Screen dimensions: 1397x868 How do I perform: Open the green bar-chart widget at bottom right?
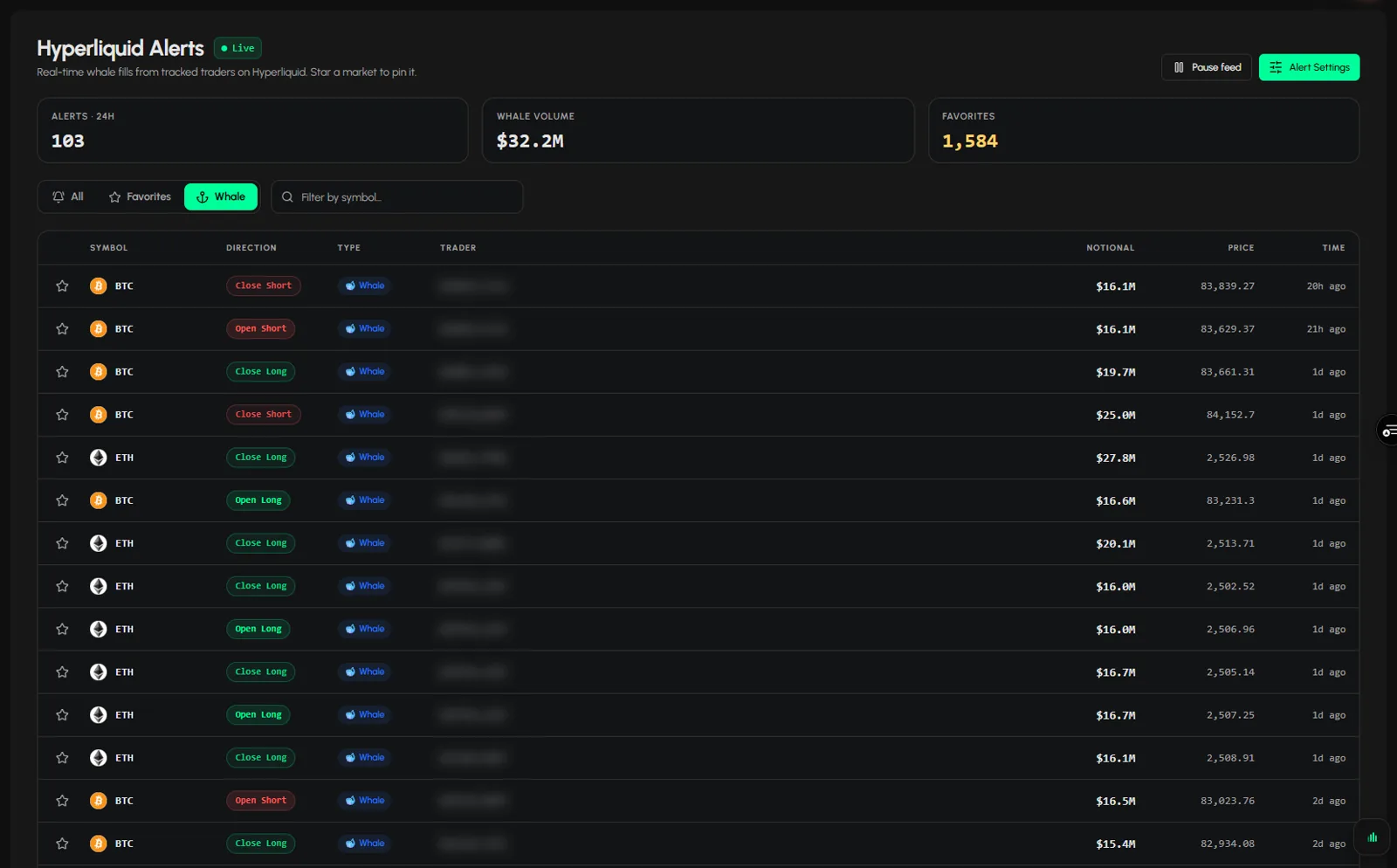[x=1372, y=837]
